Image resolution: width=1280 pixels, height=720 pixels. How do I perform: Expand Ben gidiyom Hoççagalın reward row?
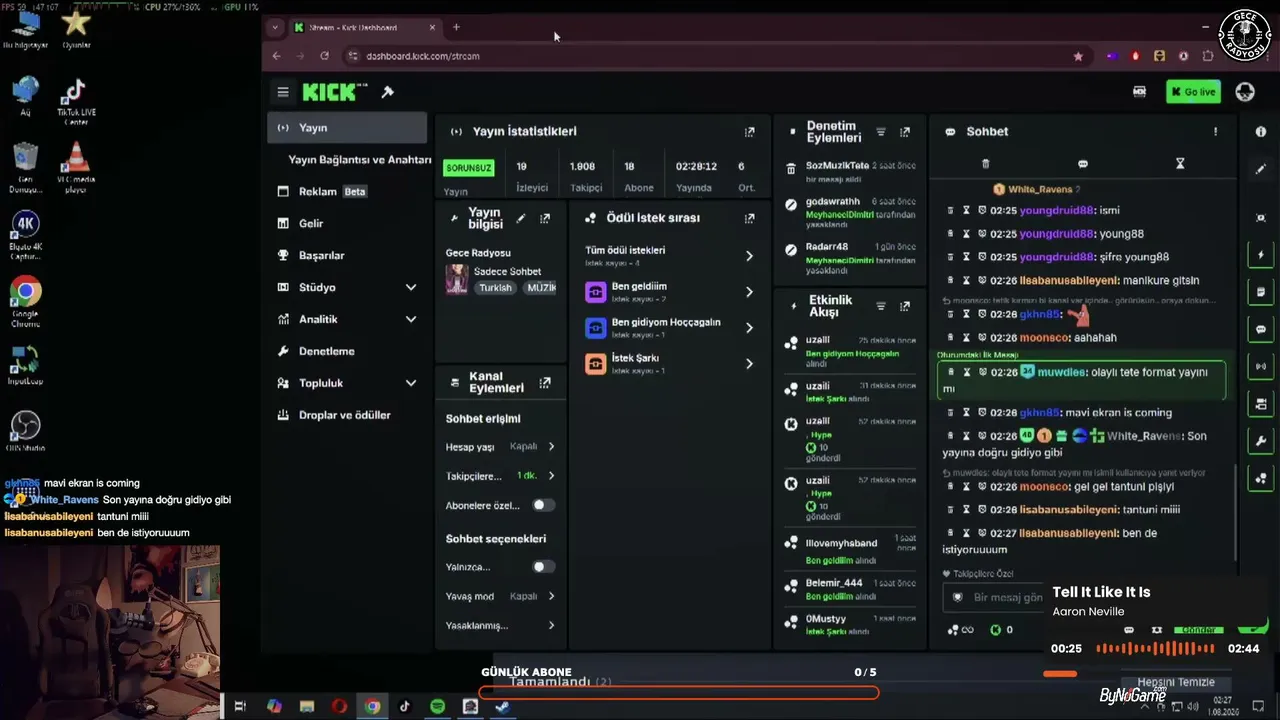(670, 327)
